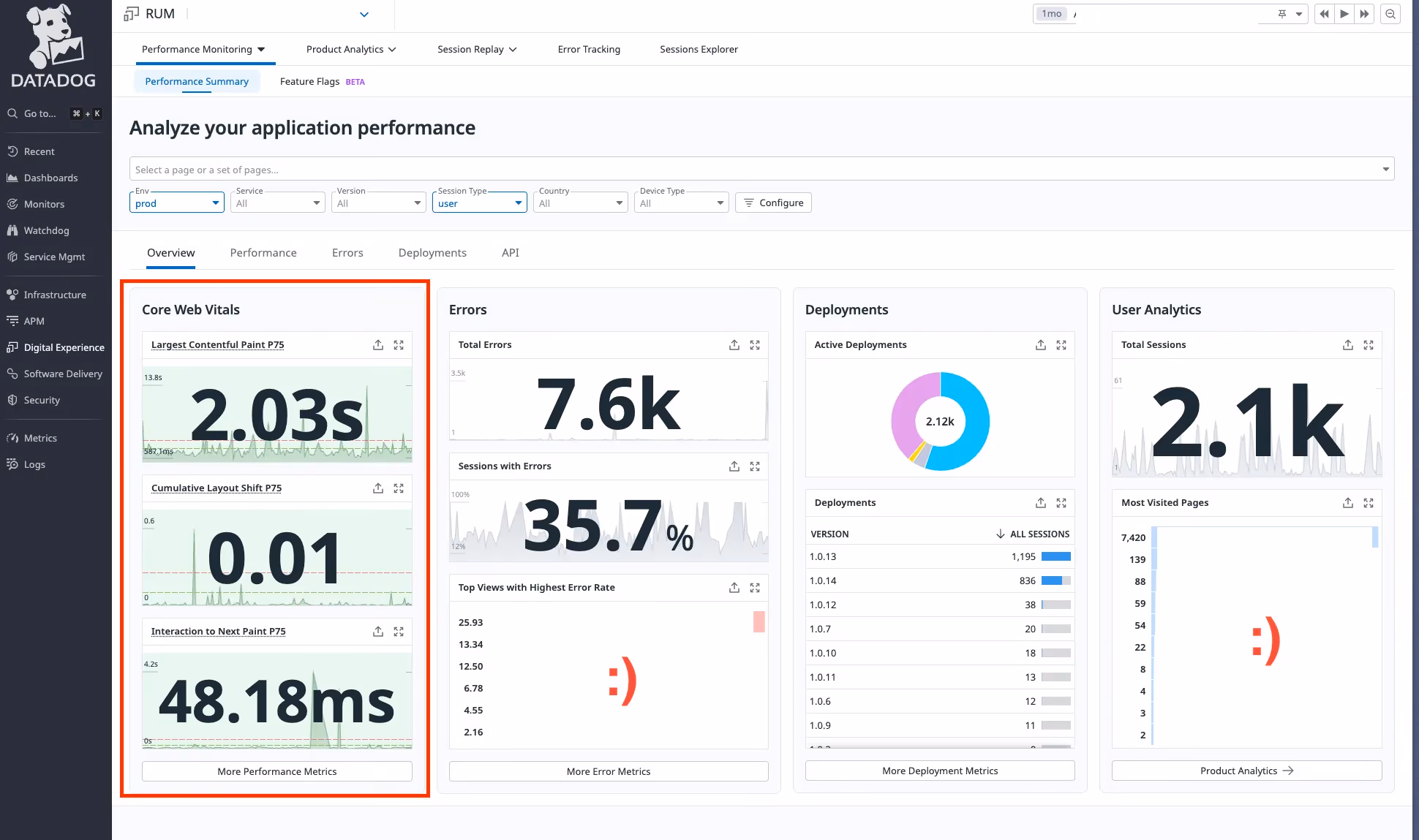Expand the Total Sessions widget to fullscreen
The image size is (1419, 840).
1369,344
